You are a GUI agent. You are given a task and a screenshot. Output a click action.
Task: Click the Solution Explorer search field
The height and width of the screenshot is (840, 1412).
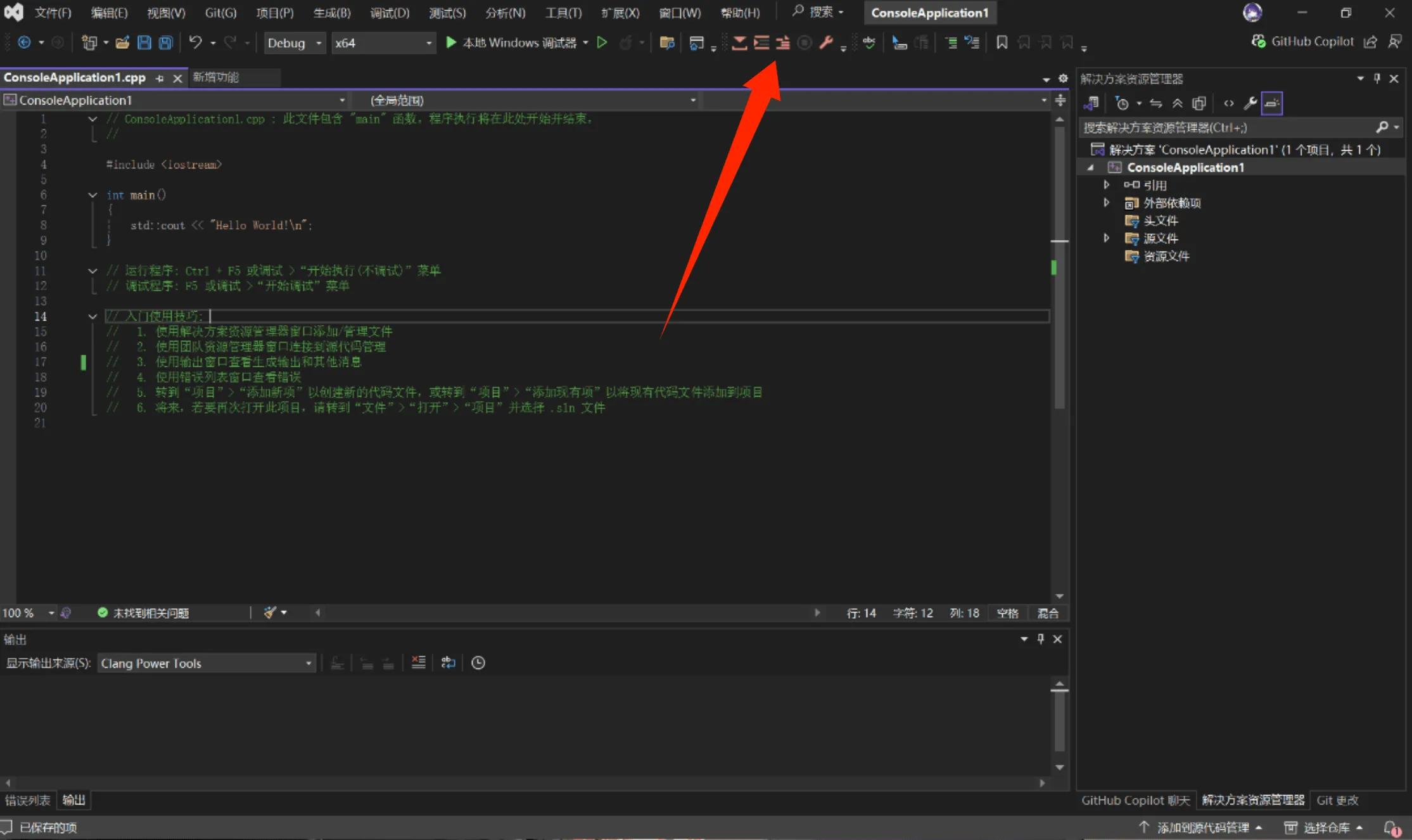pyautogui.click(x=1226, y=127)
